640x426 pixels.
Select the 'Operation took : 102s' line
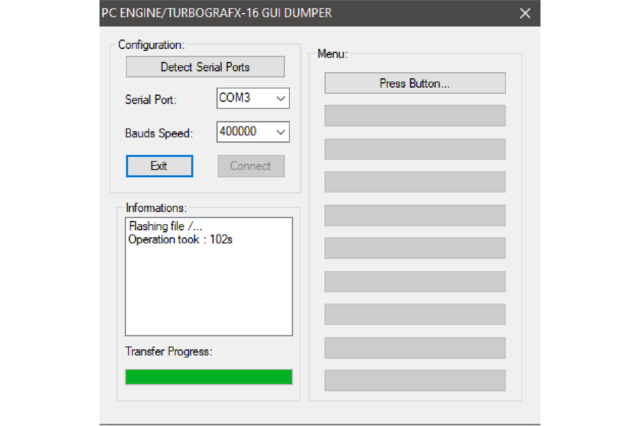(x=180, y=240)
